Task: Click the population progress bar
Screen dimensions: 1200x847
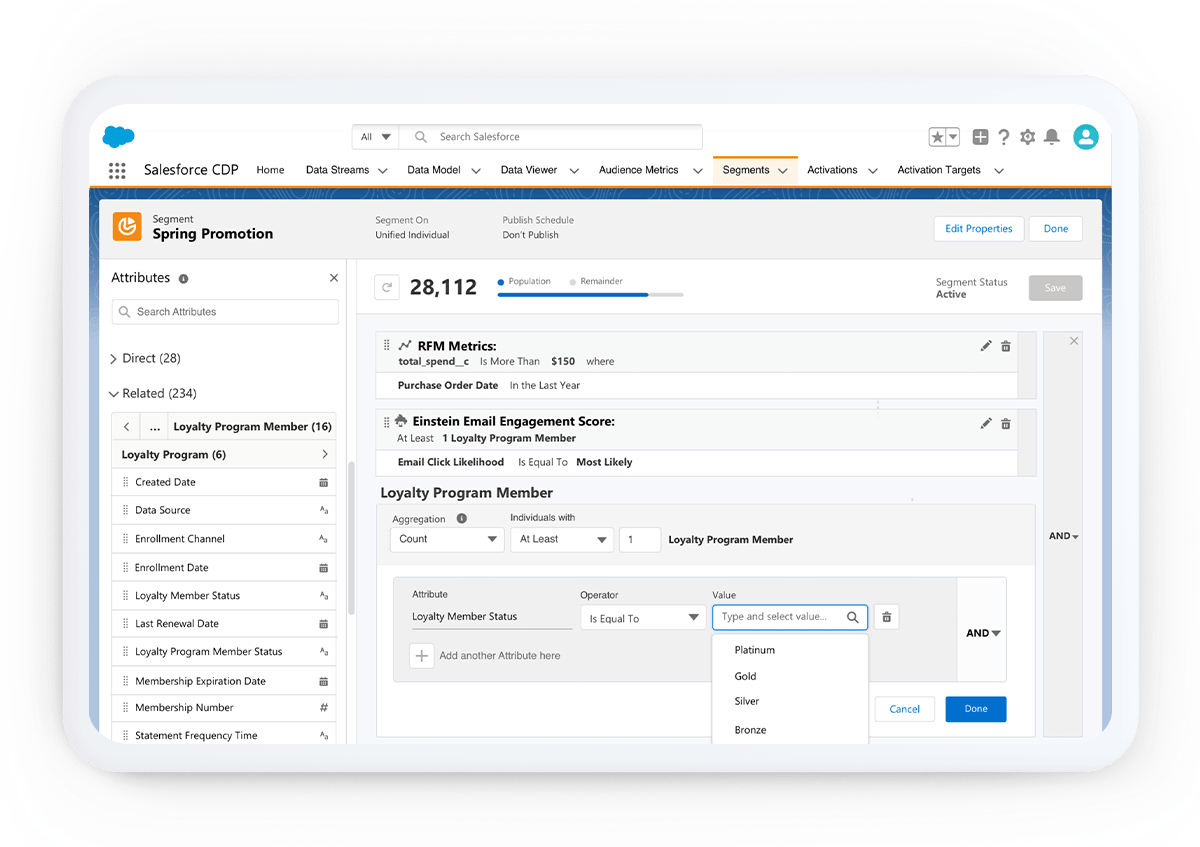Action: pyautogui.click(x=590, y=295)
